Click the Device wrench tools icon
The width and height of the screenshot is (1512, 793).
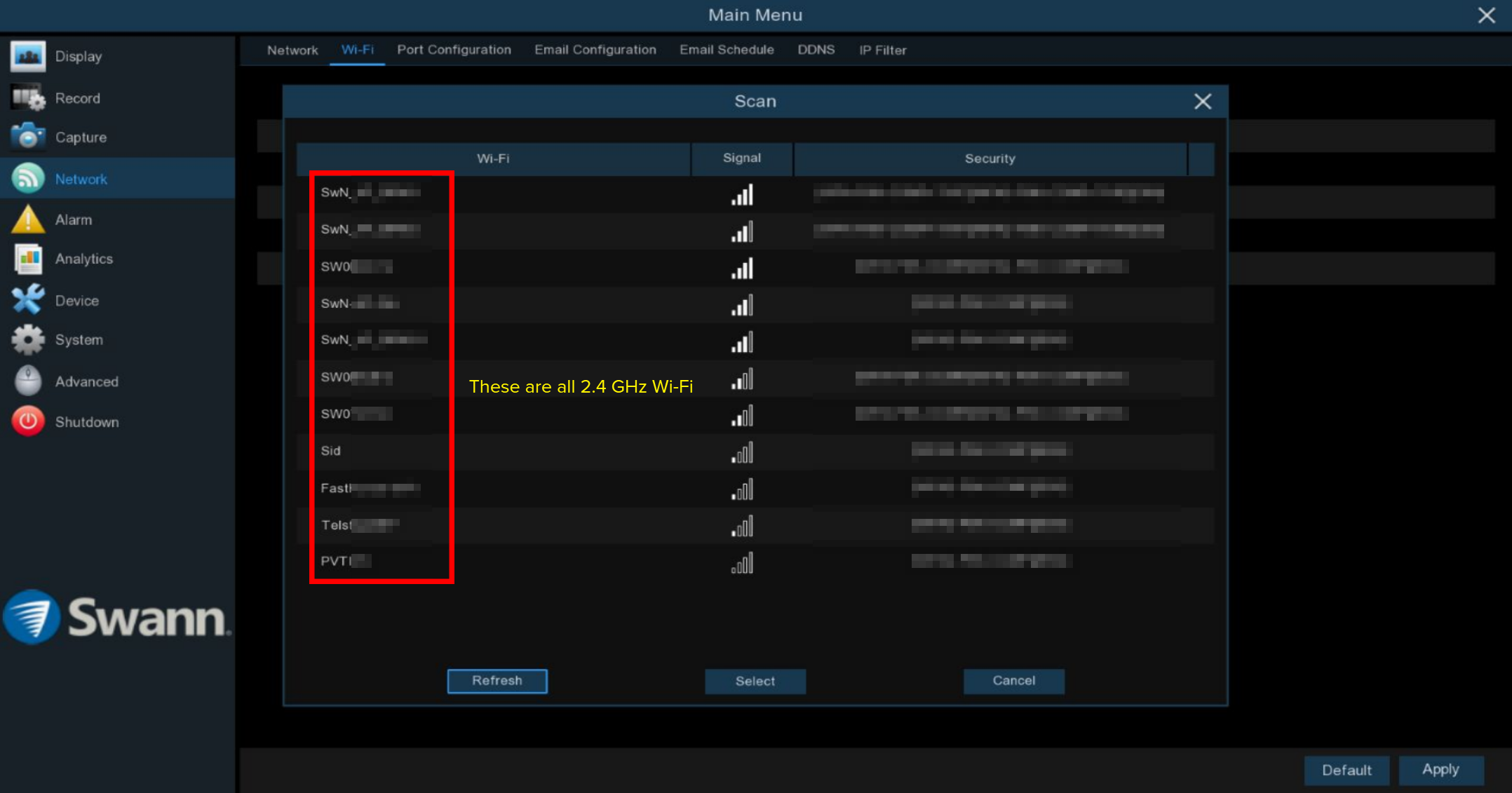[x=28, y=300]
